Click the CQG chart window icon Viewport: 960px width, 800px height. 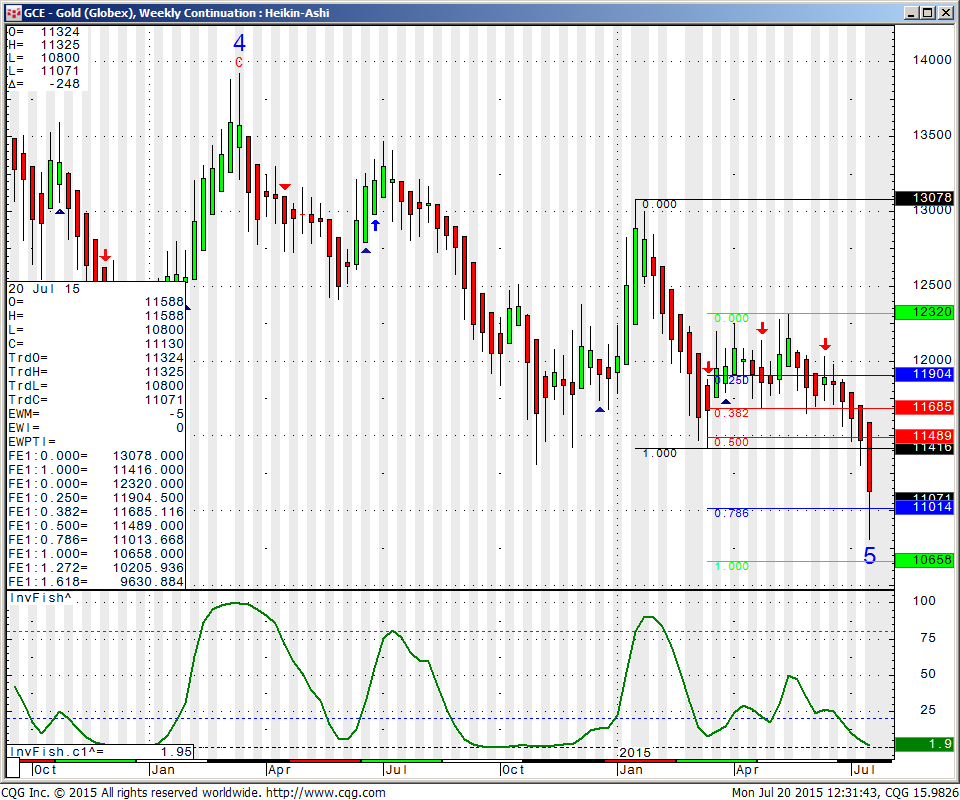tap(11, 13)
